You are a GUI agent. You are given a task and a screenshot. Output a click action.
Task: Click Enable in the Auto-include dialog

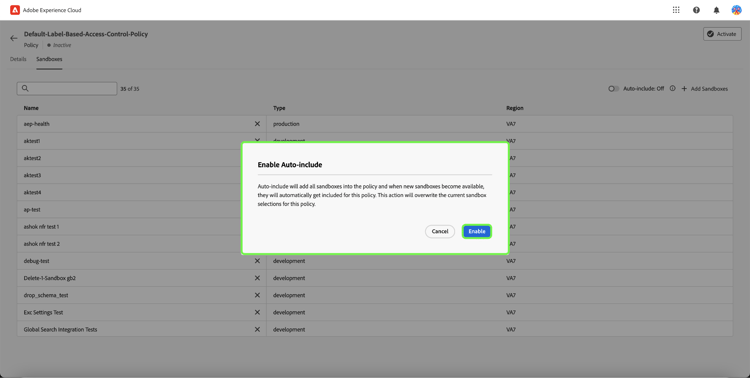(x=476, y=232)
